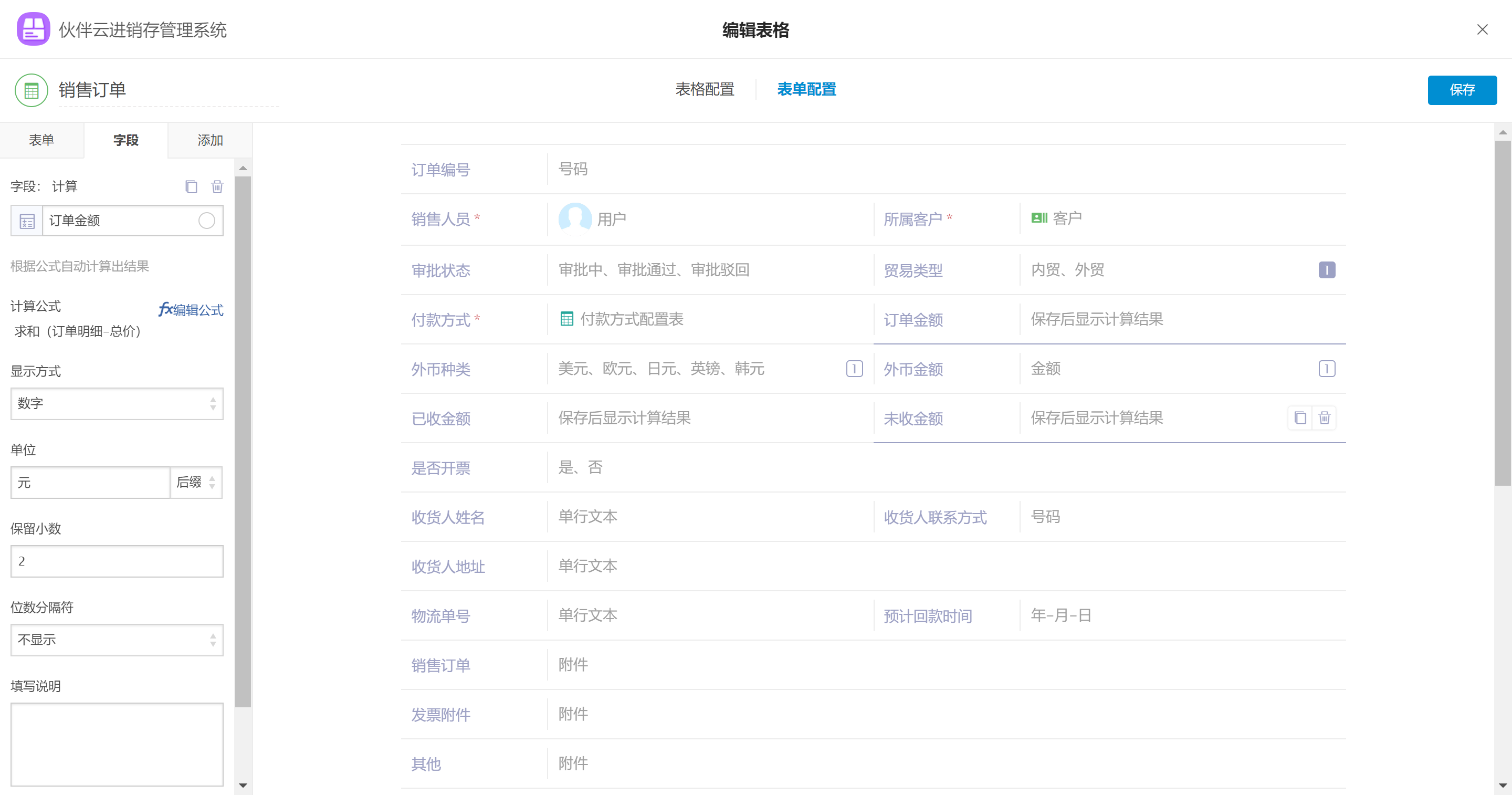Switch to the 表单 tab in the left panel
Image resolution: width=1512 pixels, height=795 pixels.
pos(41,140)
